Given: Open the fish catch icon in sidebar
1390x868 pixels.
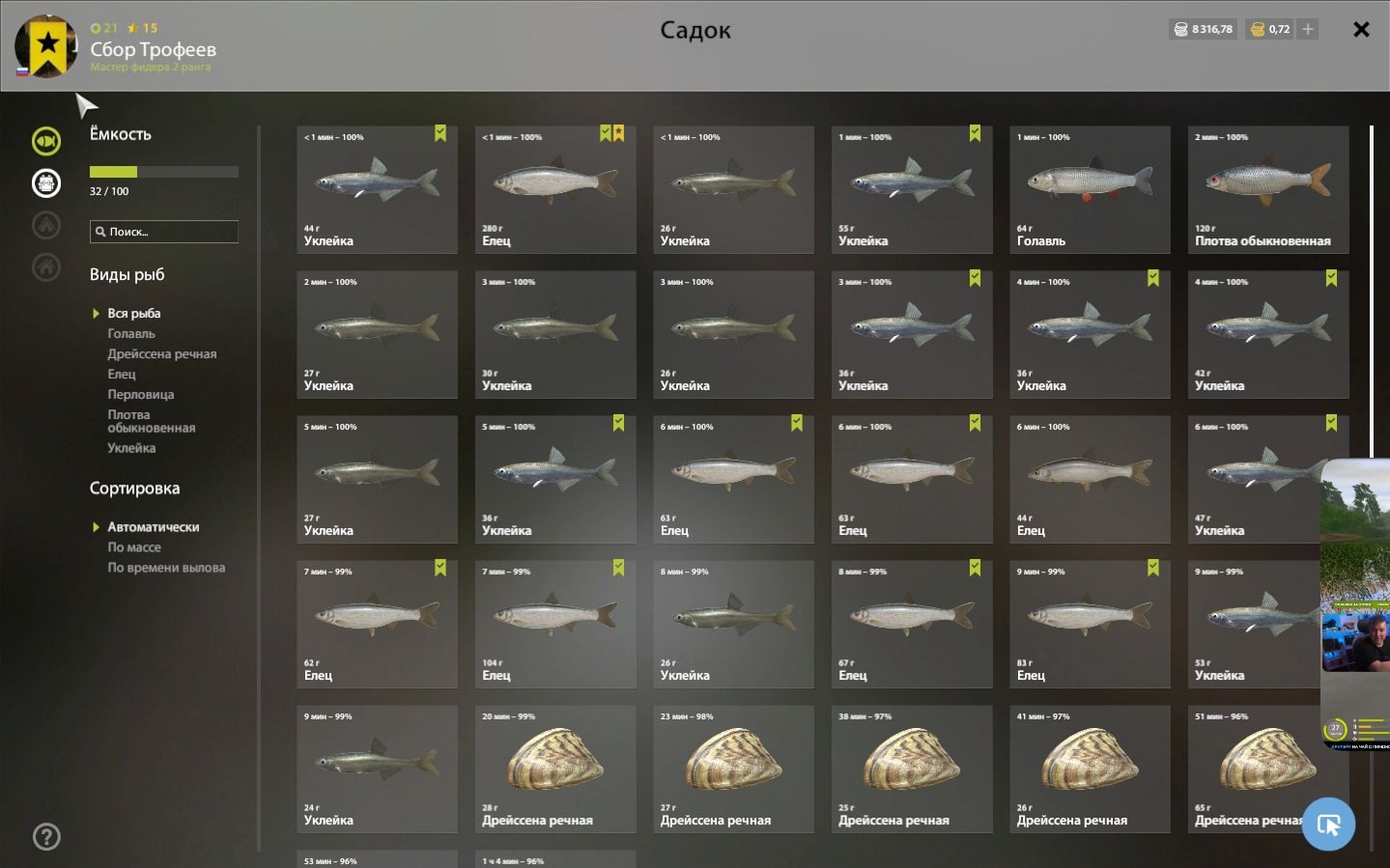Looking at the screenshot, I should coord(45,141).
